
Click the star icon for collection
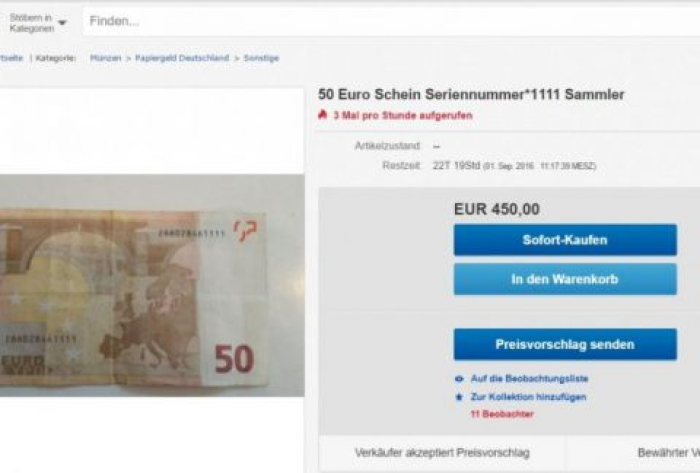(x=459, y=397)
